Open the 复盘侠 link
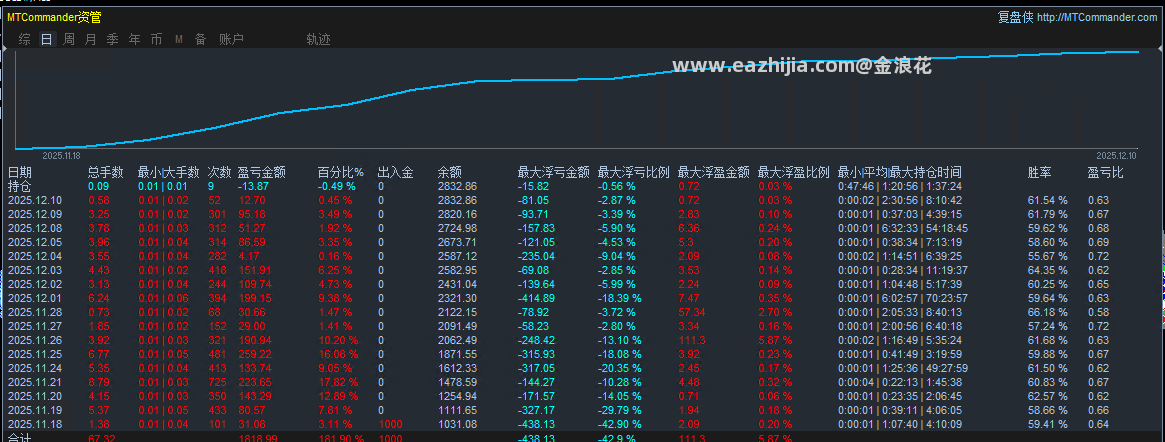This screenshot has width=1165, height=442. (x=1015, y=17)
